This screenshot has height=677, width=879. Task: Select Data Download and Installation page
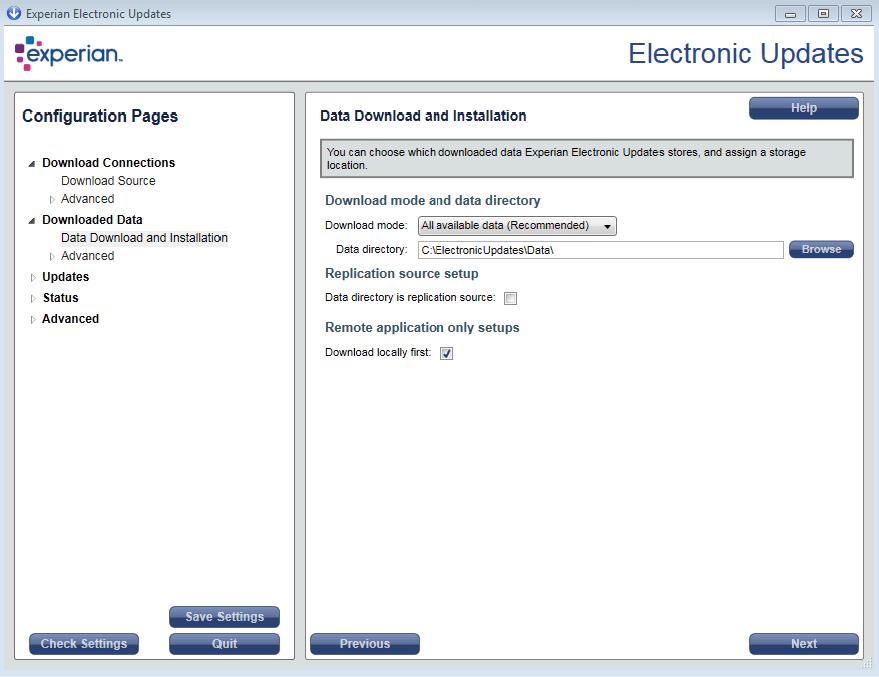pyautogui.click(x=144, y=238)
